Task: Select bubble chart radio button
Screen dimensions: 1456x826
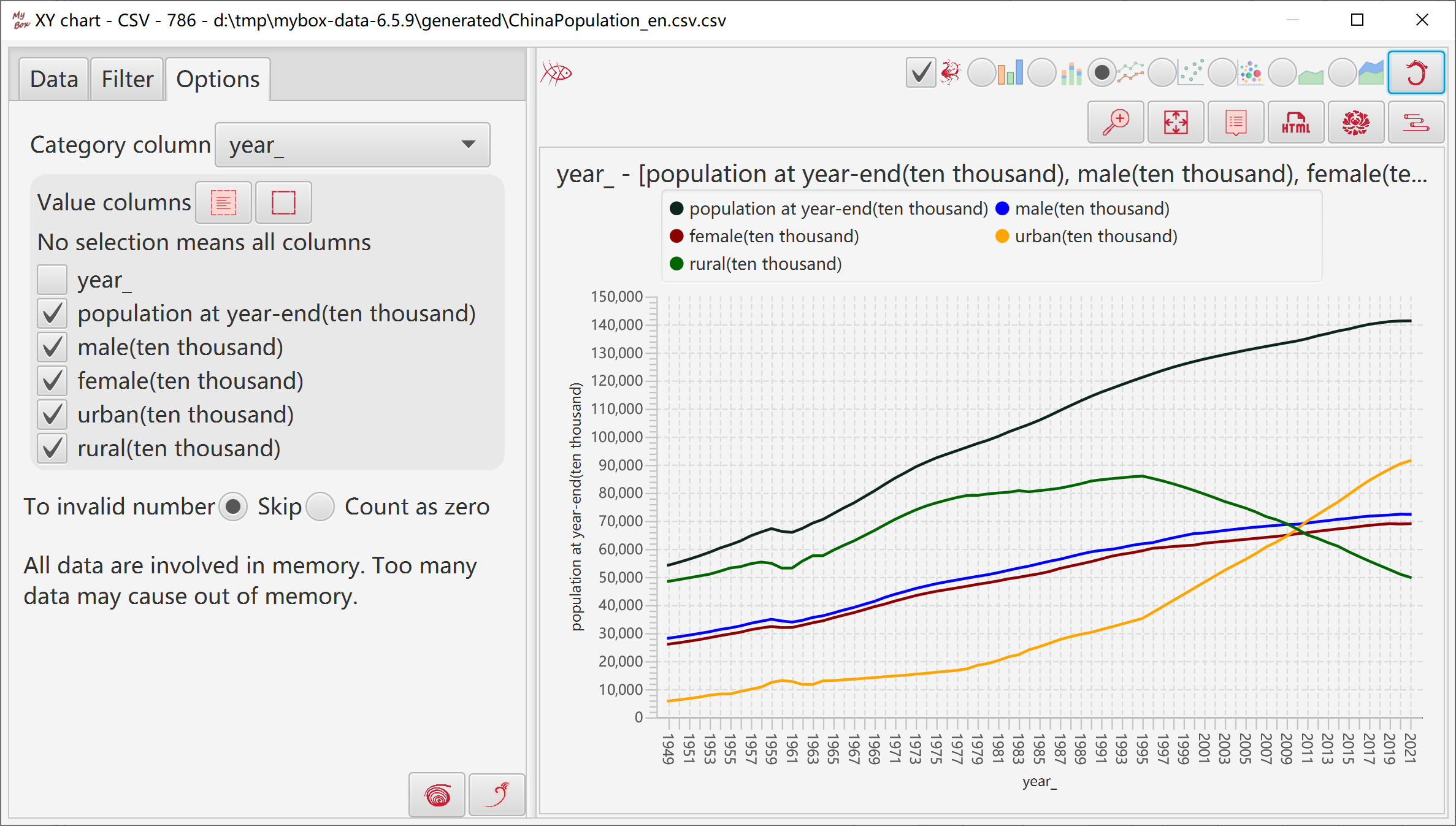Action: tap(1222, 72)
